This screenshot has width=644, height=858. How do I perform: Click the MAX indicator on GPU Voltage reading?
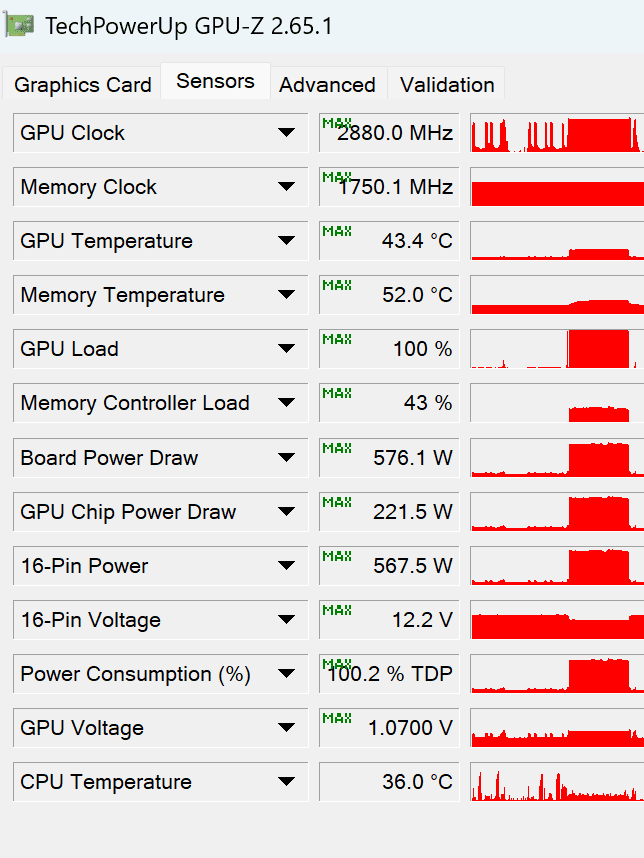tap(337, 718)
